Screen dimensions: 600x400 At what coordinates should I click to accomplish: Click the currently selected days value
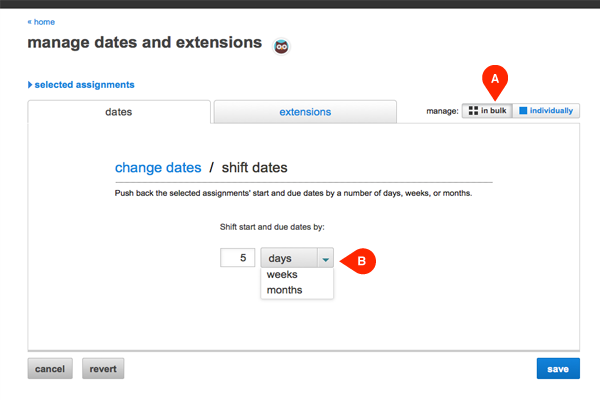click(286, 258)
